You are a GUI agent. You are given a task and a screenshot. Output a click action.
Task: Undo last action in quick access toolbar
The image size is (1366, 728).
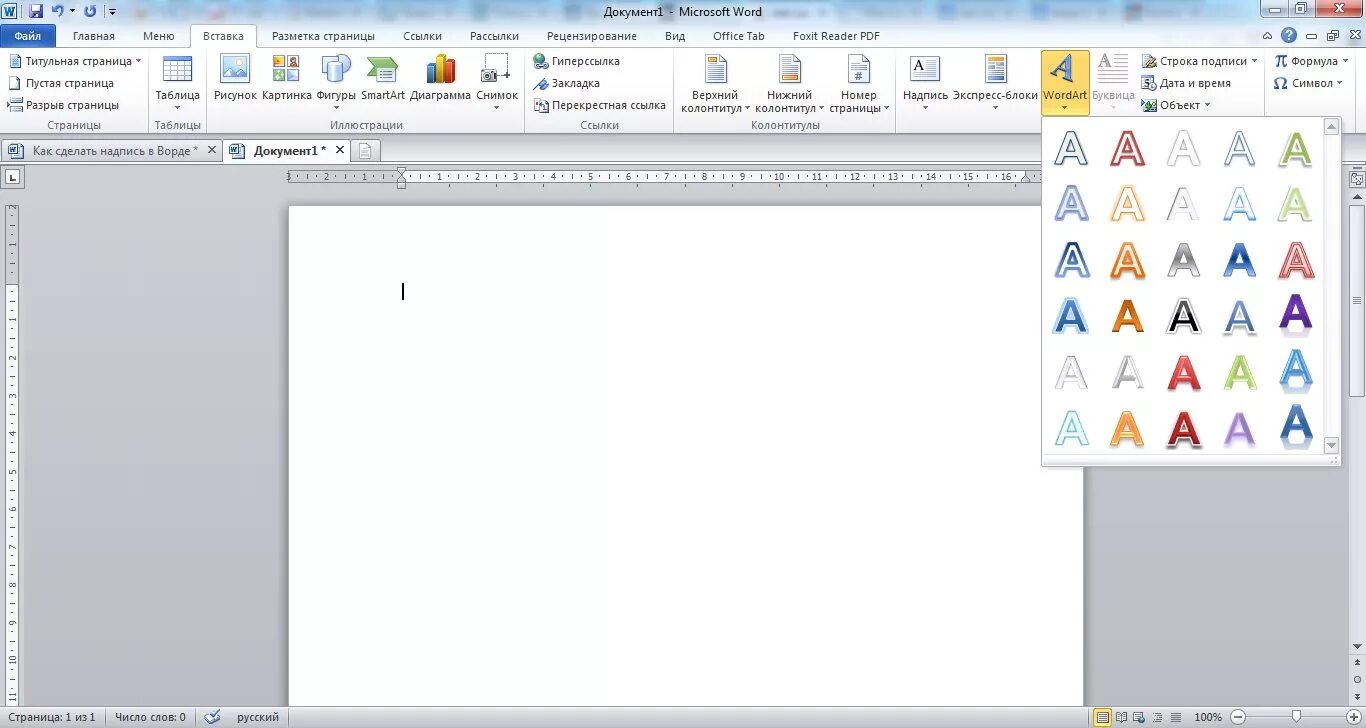tap(58, 11)
